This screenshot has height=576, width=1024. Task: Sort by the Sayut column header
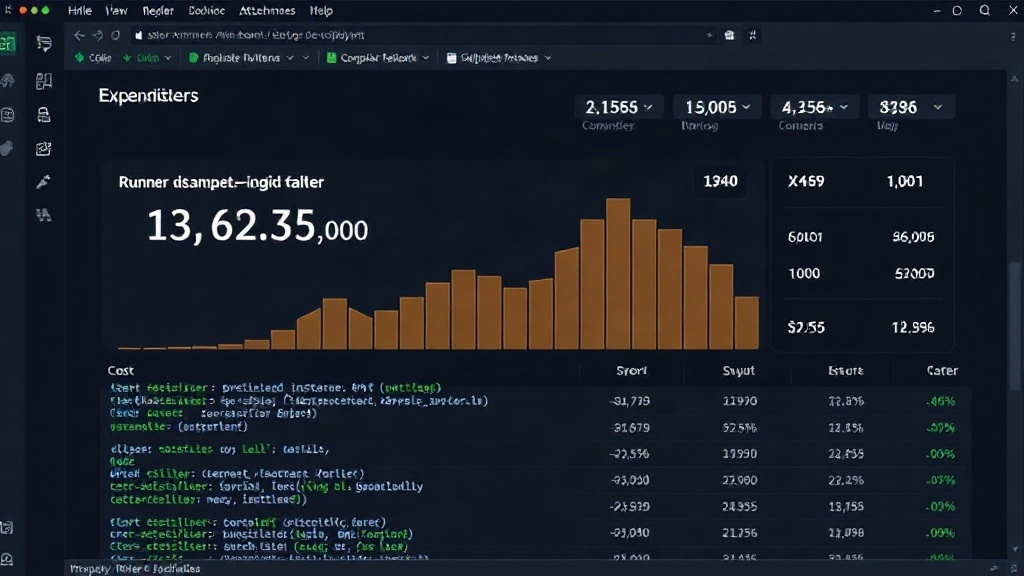point(739,370)
